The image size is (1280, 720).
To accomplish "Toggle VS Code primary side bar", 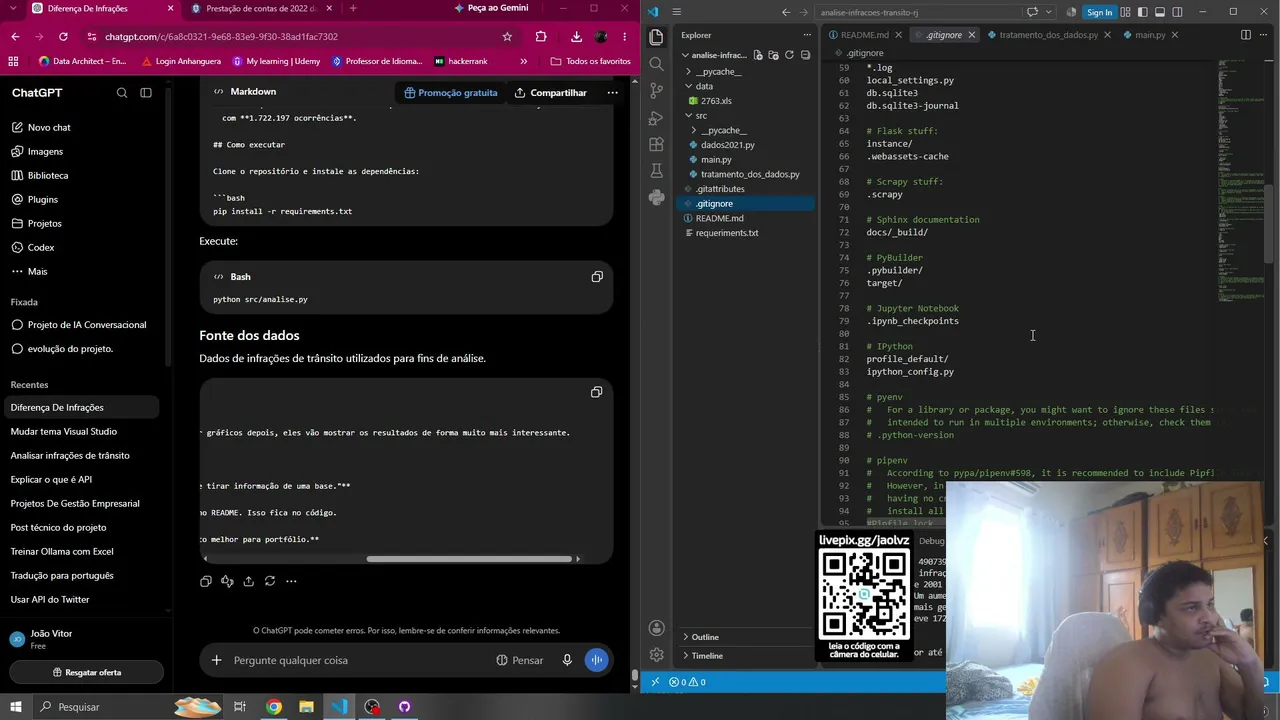I will click(1141, 12).
